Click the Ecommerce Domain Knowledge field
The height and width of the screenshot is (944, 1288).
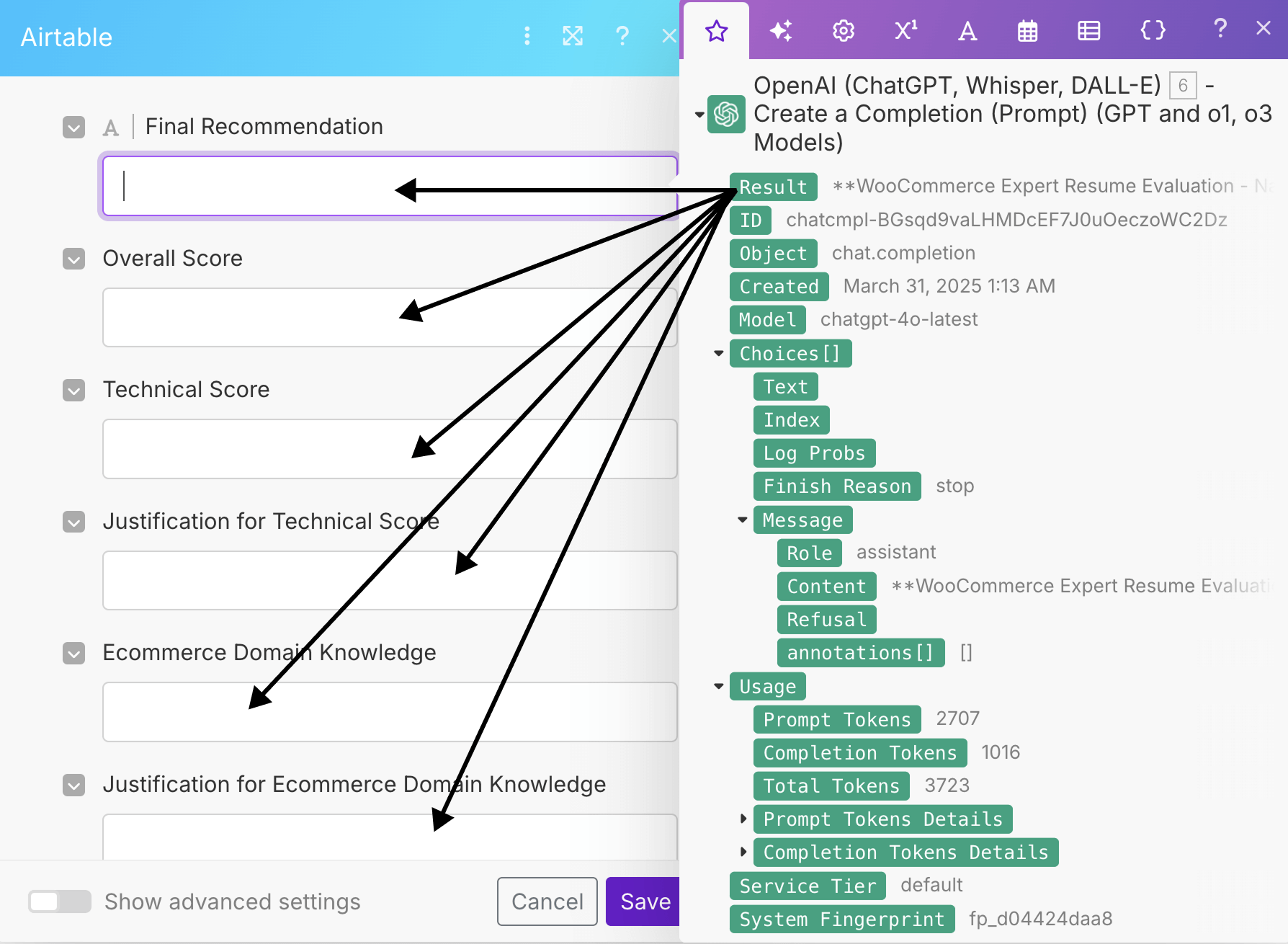coord(390,712)
